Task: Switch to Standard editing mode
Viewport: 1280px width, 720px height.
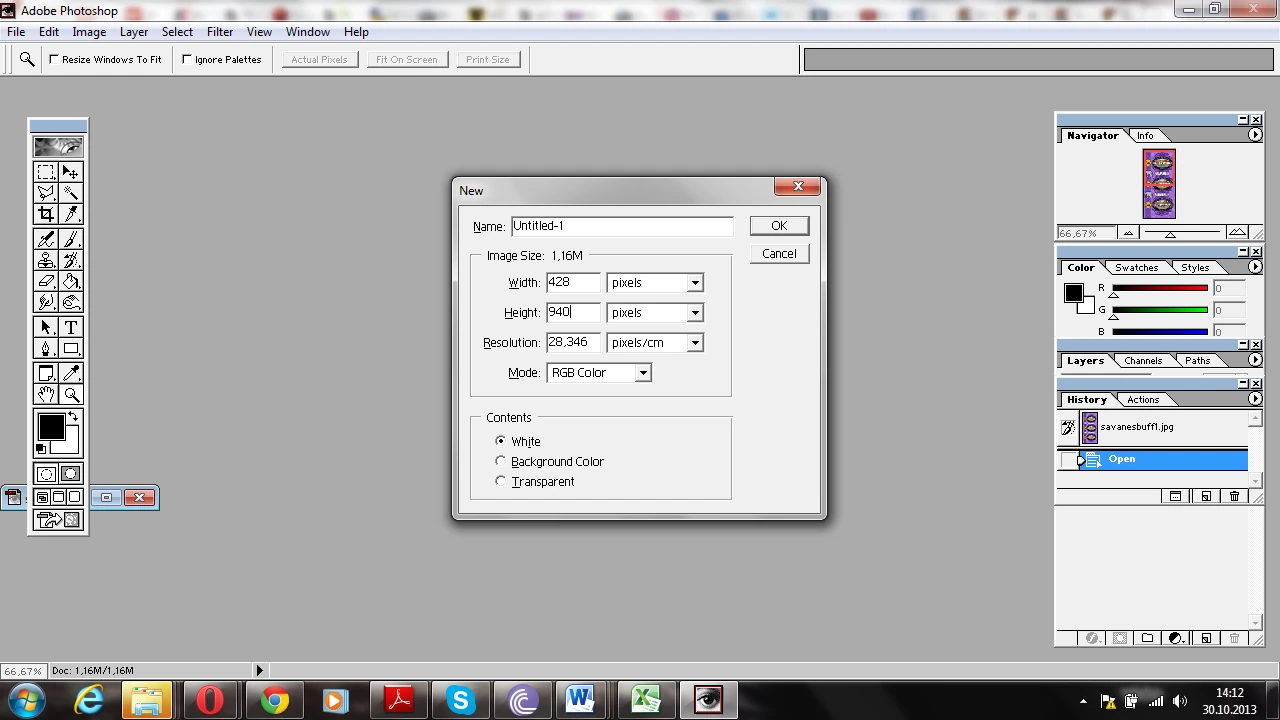Action: (46, 474)
